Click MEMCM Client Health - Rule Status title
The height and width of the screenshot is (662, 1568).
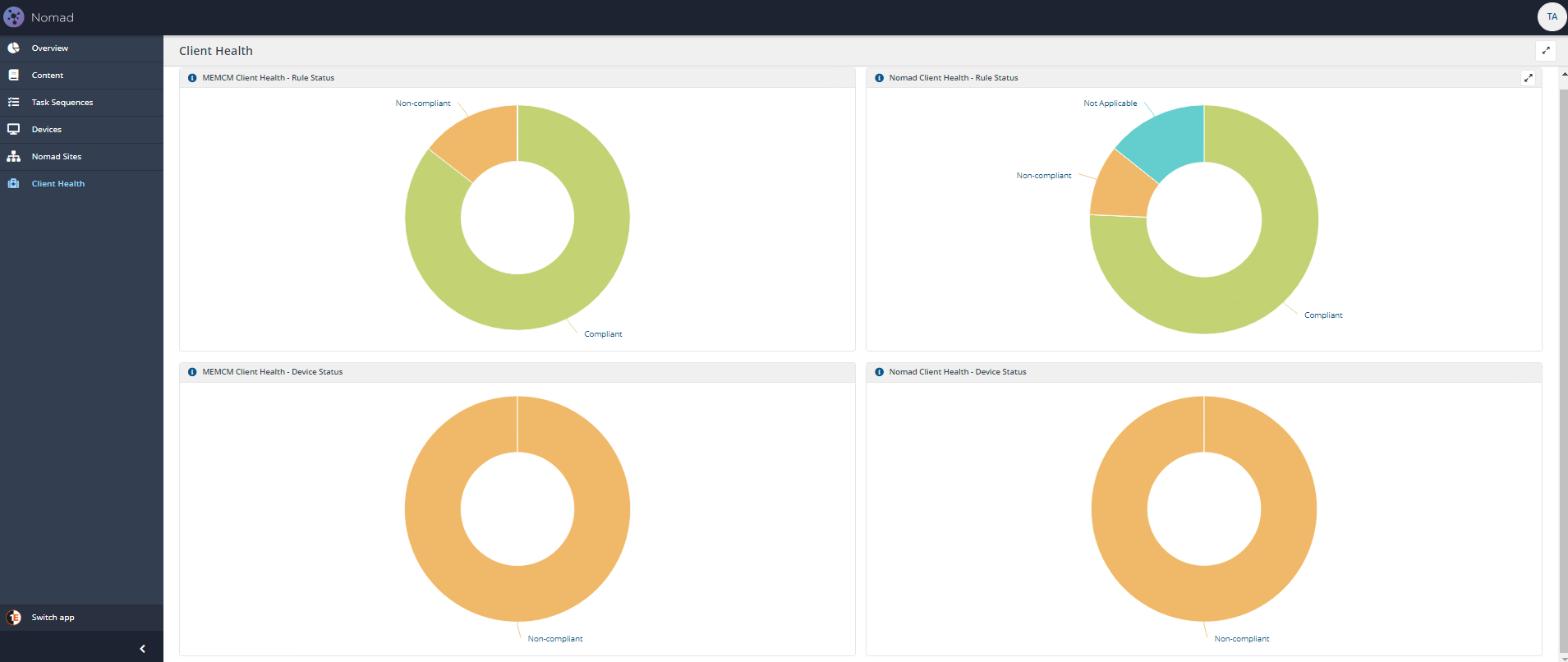[269, 78]
